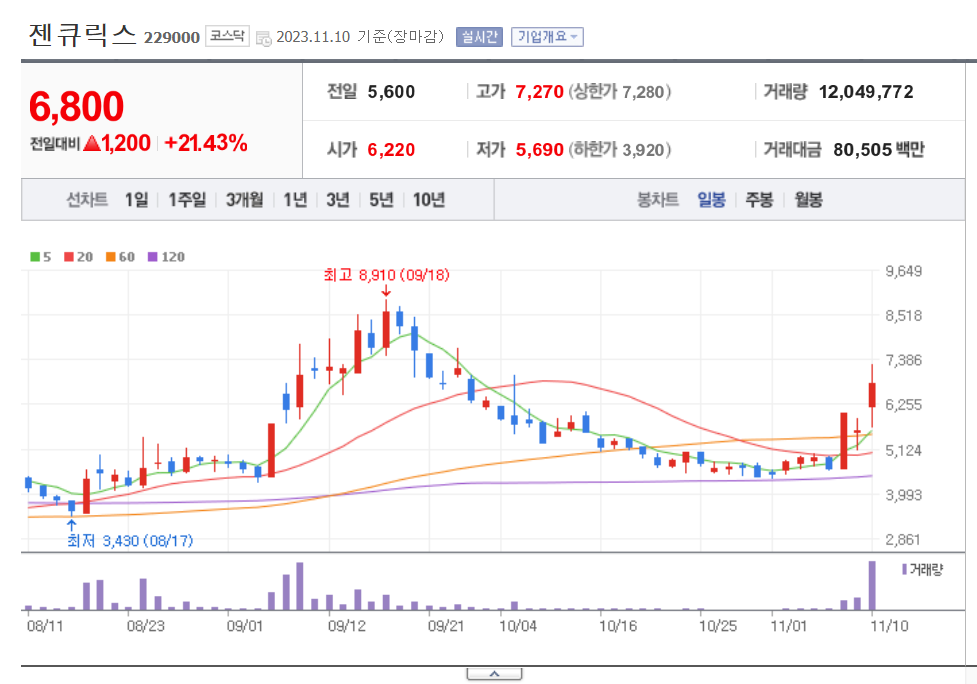Click the +21.43% change rate
Screen dimensions: 977x684
point(206,143)
